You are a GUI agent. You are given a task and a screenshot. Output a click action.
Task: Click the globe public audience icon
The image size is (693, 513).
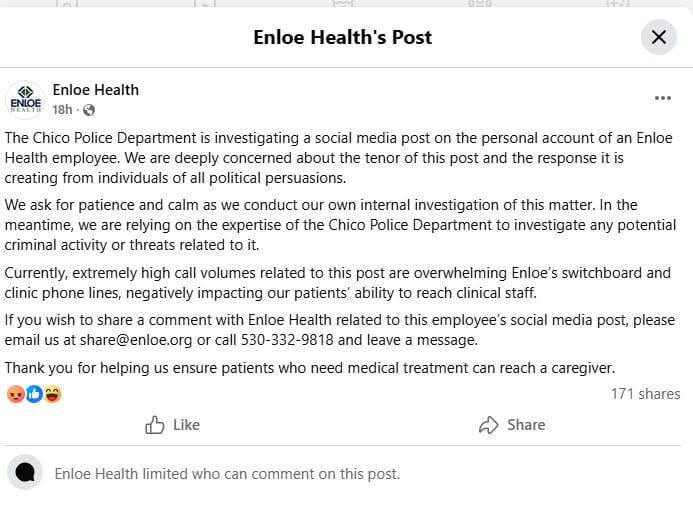89,109
